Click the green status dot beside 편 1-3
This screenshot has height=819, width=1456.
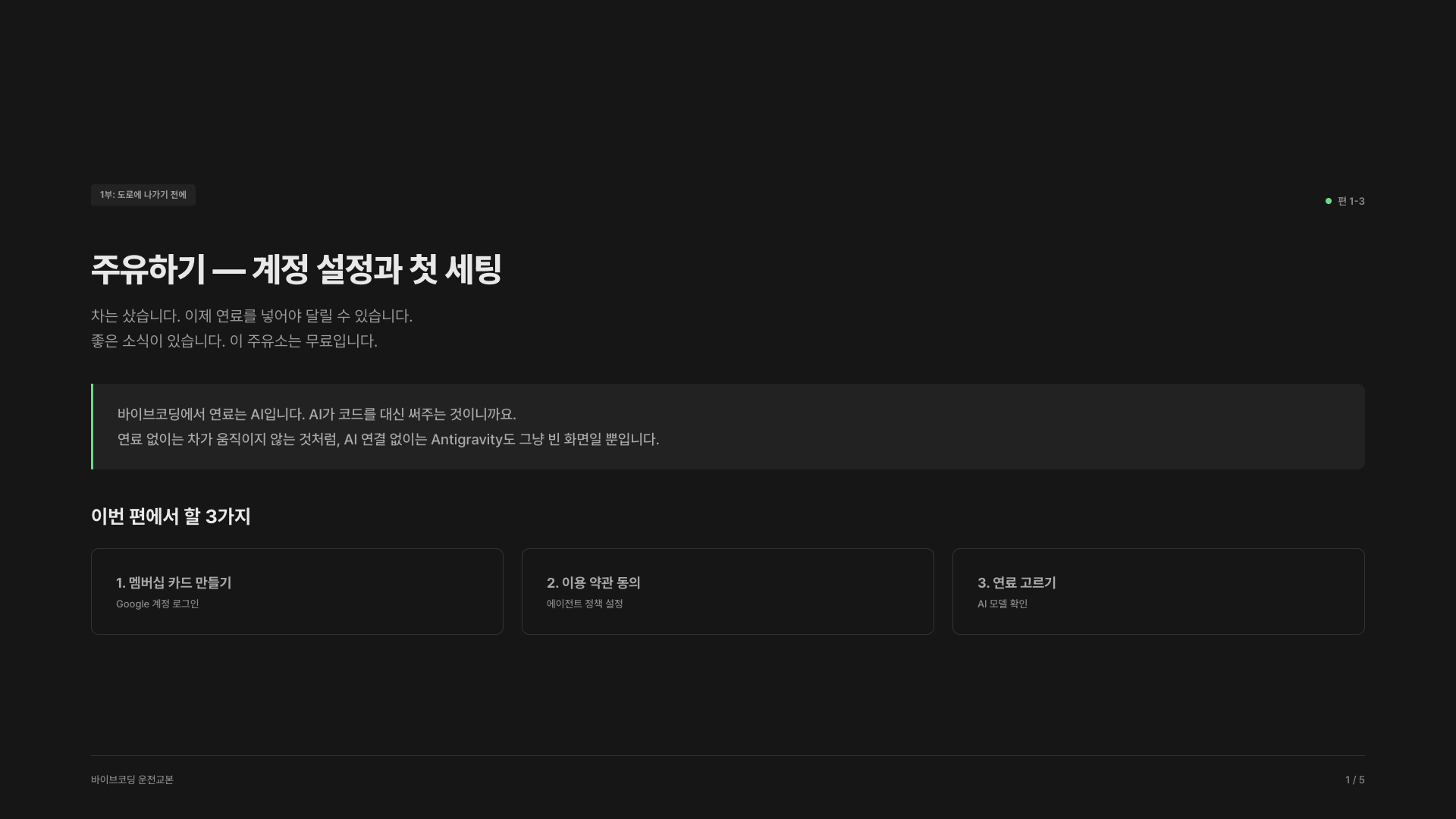click(x=1328, y=201)
